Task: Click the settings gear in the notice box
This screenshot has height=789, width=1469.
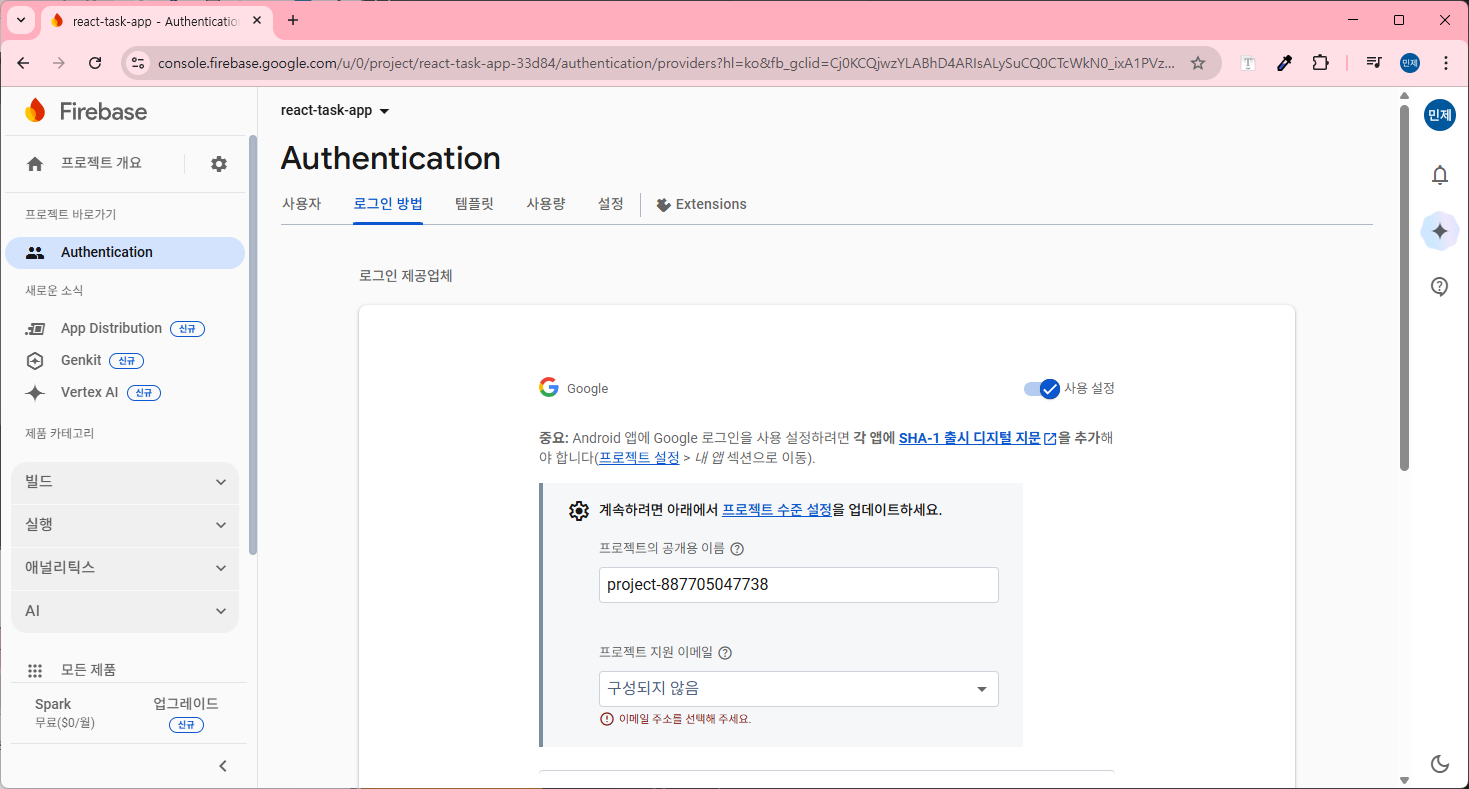Action: pyautogui.click(x=579, y=511)
